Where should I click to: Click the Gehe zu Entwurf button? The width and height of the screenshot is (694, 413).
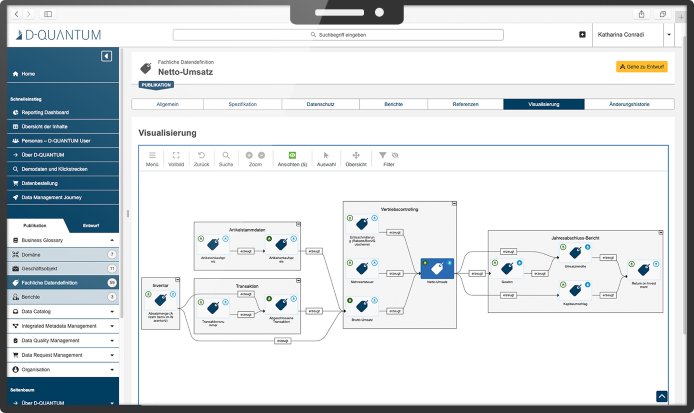pos(641,67)
